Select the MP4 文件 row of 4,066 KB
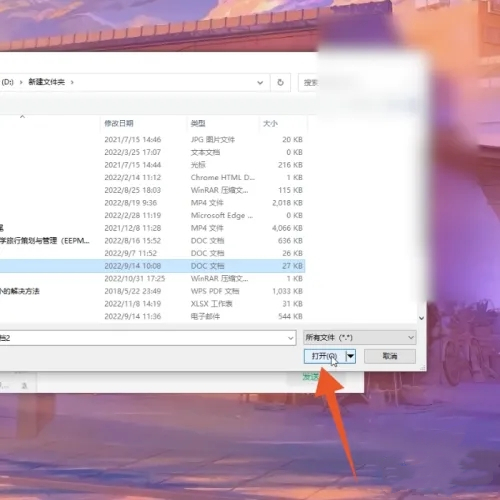The height and width of the screenshot is (500, 500). click(x=152, y=228)
